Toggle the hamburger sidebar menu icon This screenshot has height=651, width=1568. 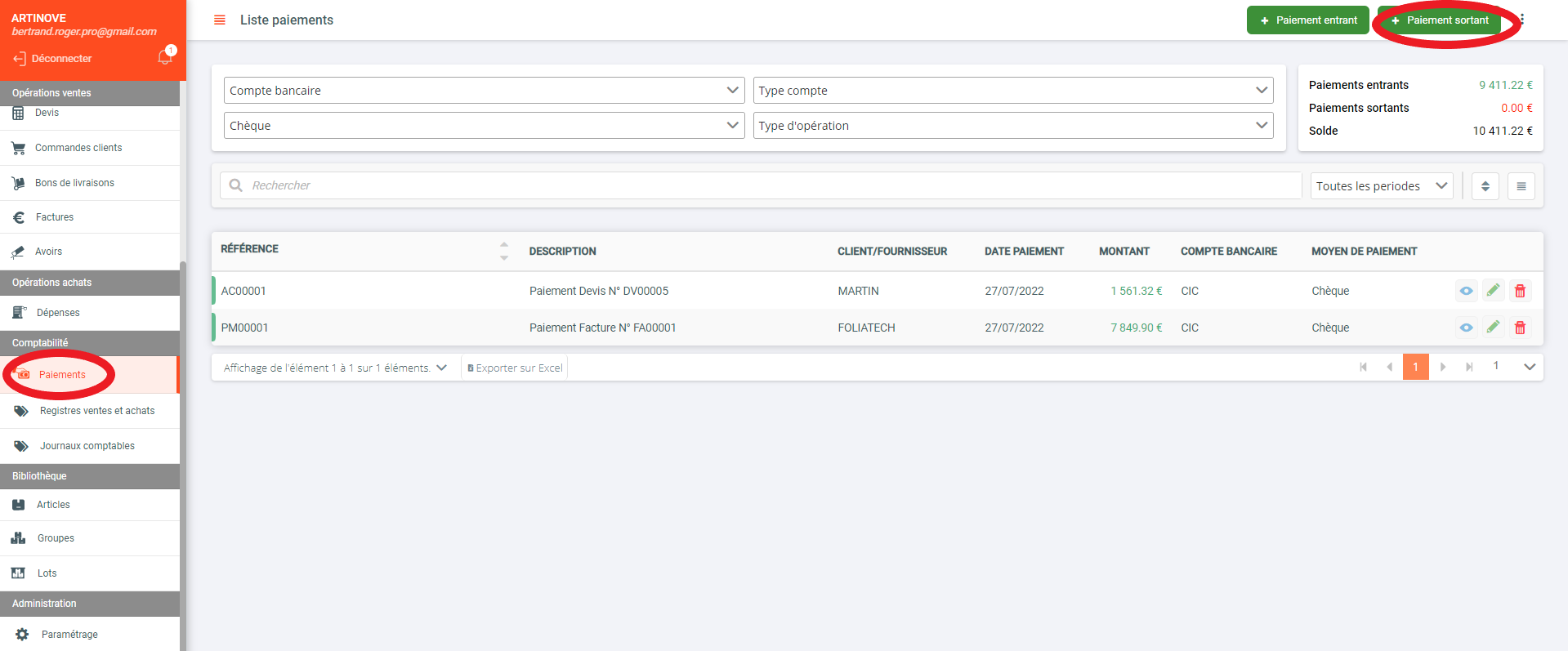click(x=219, y=20)
